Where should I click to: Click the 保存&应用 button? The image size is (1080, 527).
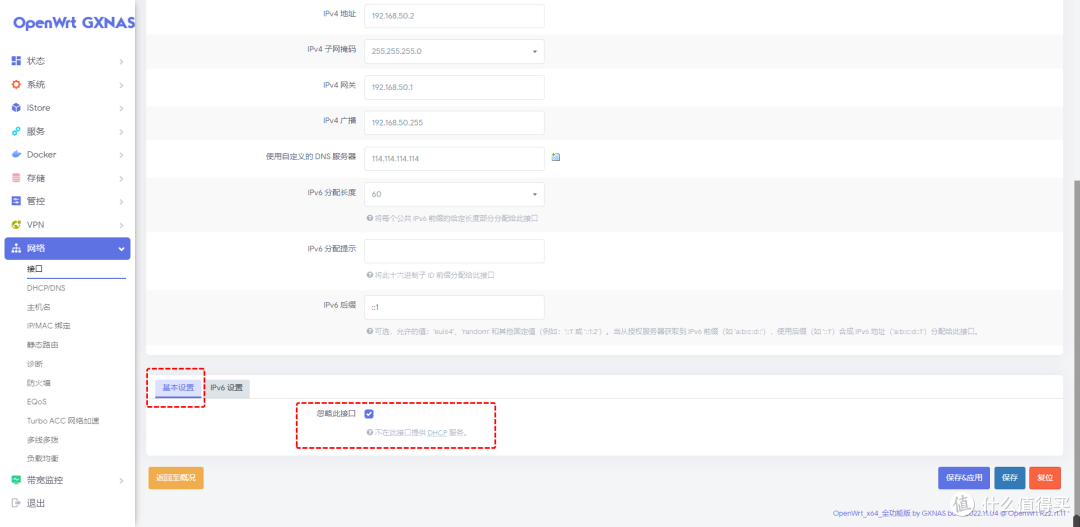tap(964, 477)
